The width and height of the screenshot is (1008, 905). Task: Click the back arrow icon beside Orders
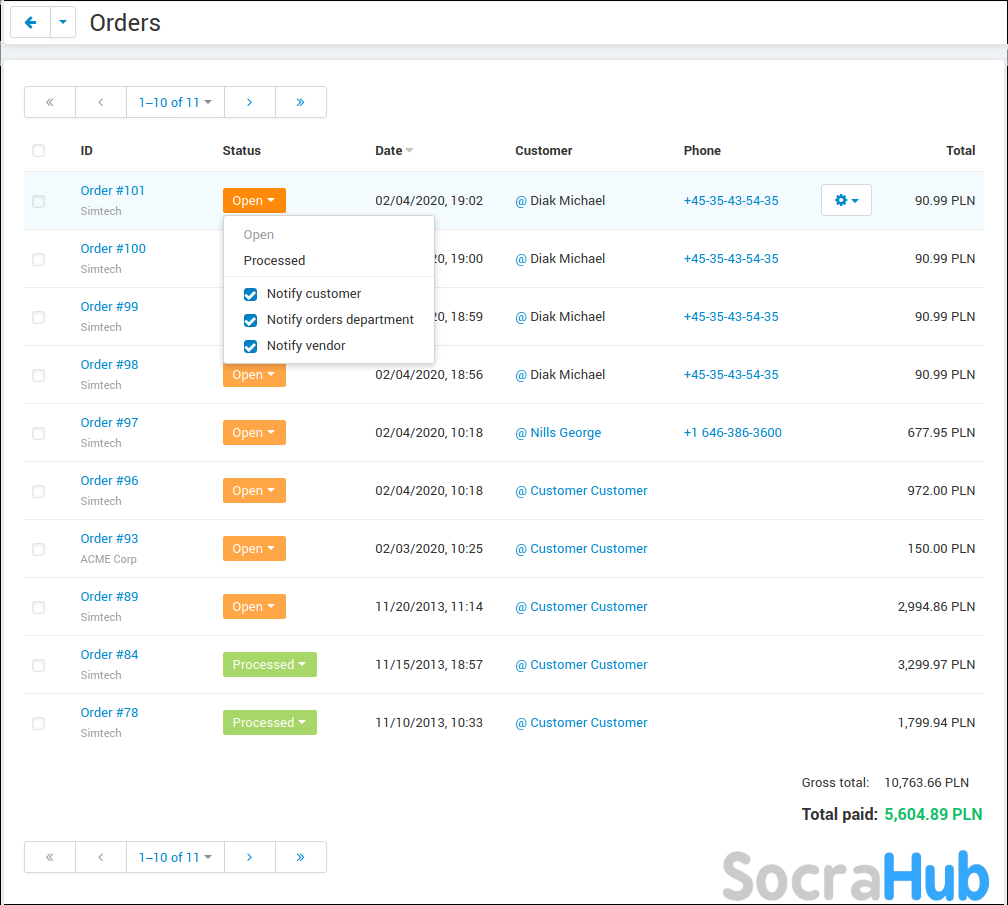pyautogui.click(x=30, y=22)
